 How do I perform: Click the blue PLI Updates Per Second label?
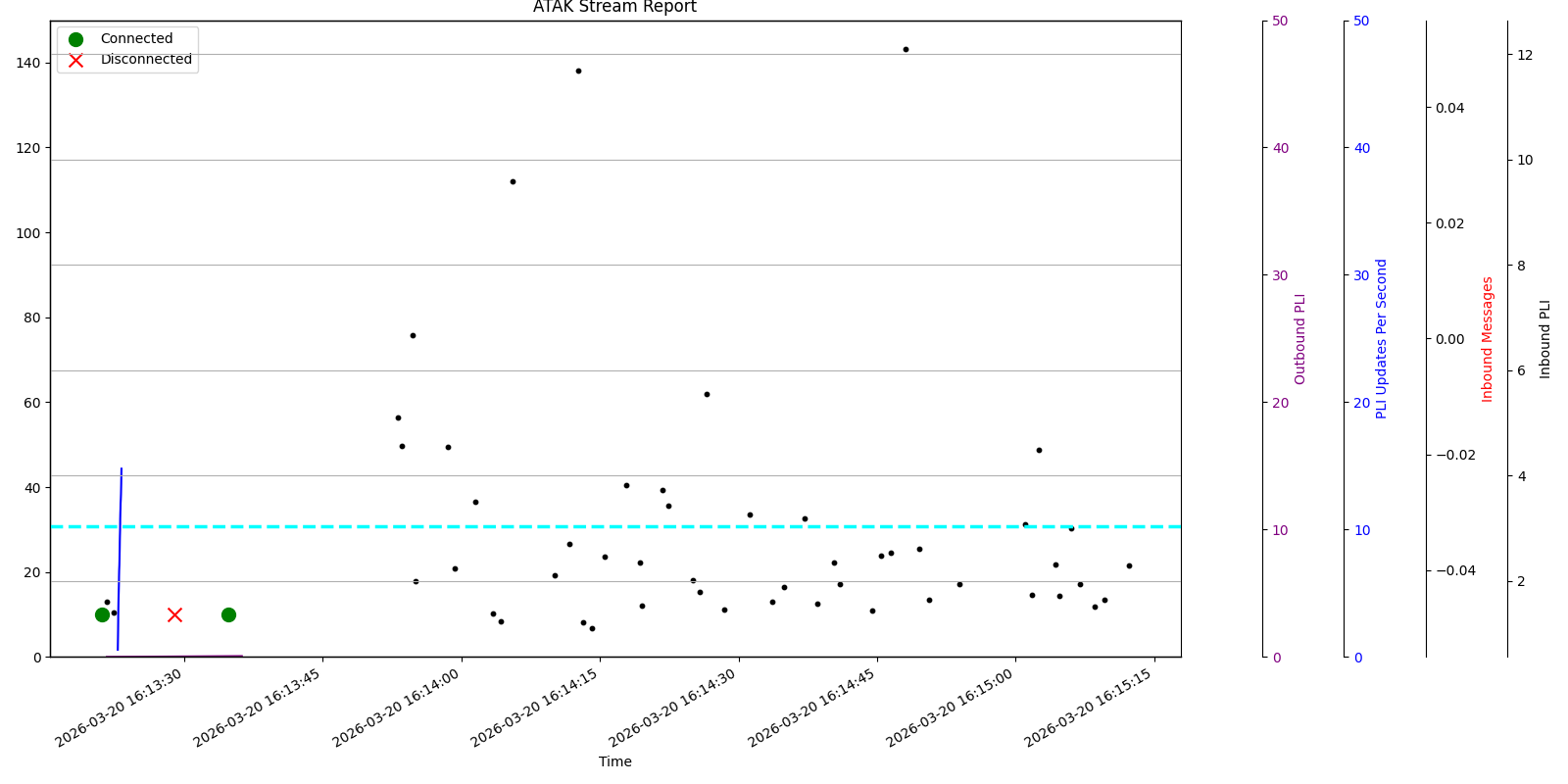click(x=1382, y=338)
